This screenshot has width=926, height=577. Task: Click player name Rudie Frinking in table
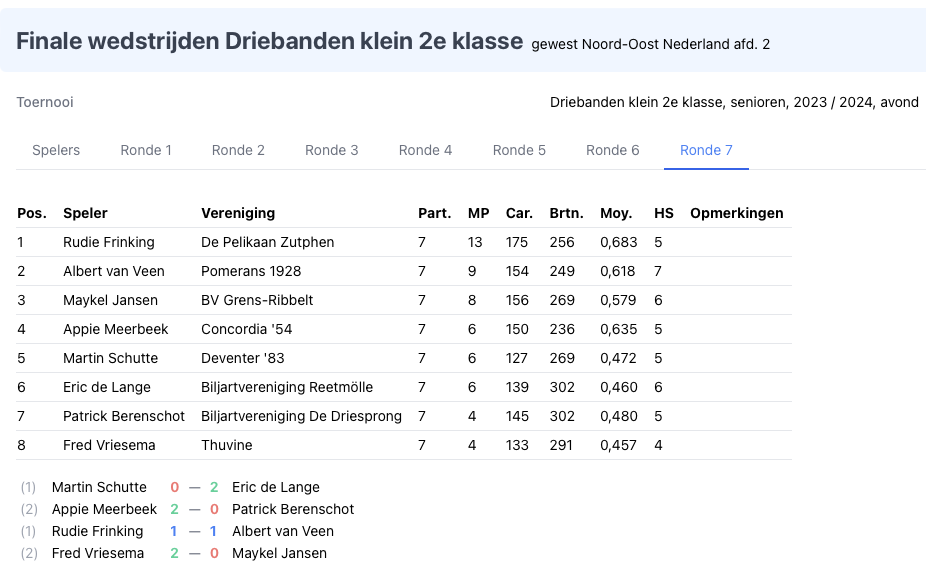109,242
